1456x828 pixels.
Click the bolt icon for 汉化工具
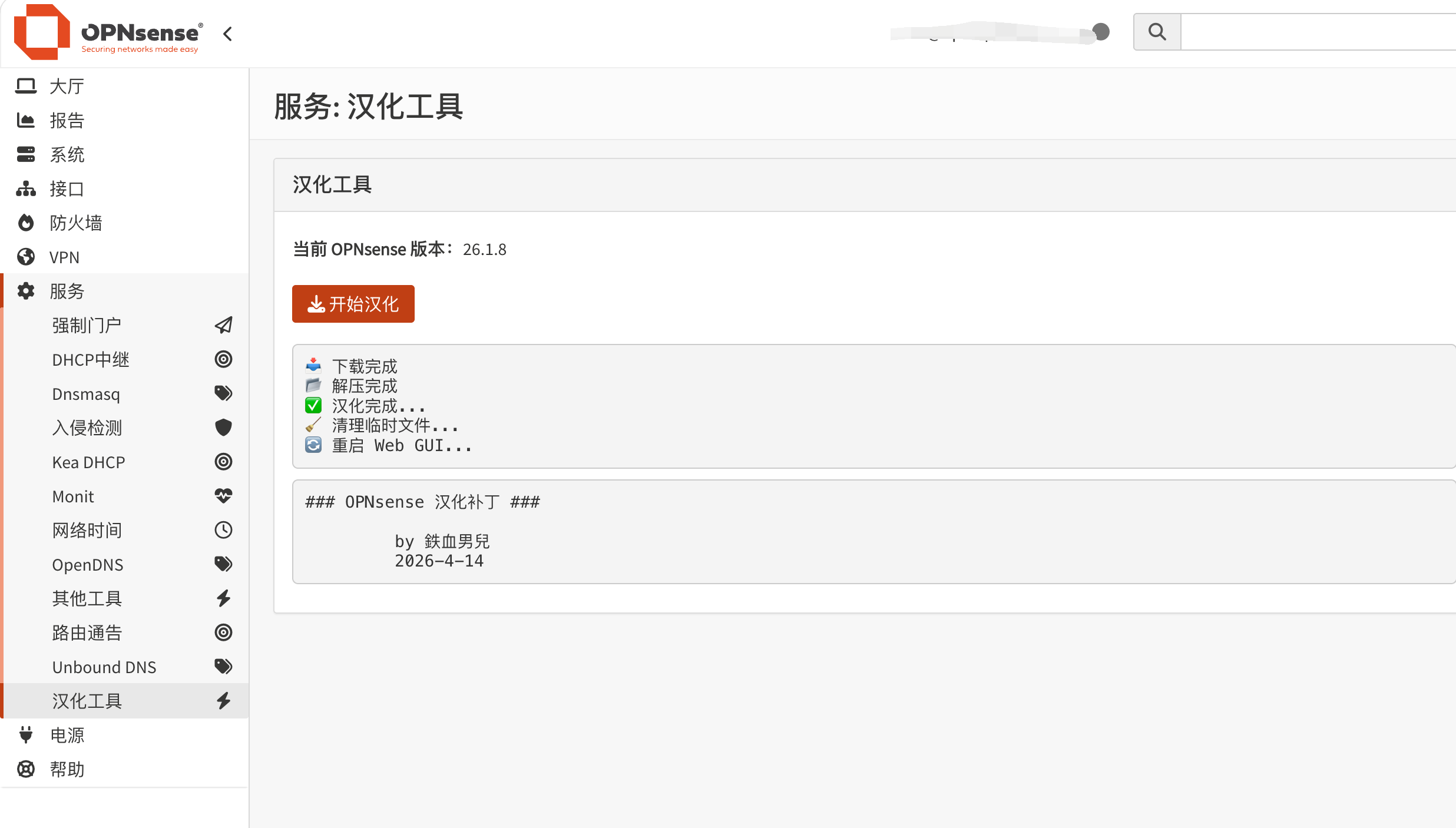pyautogui.click(x=223, y=701)
